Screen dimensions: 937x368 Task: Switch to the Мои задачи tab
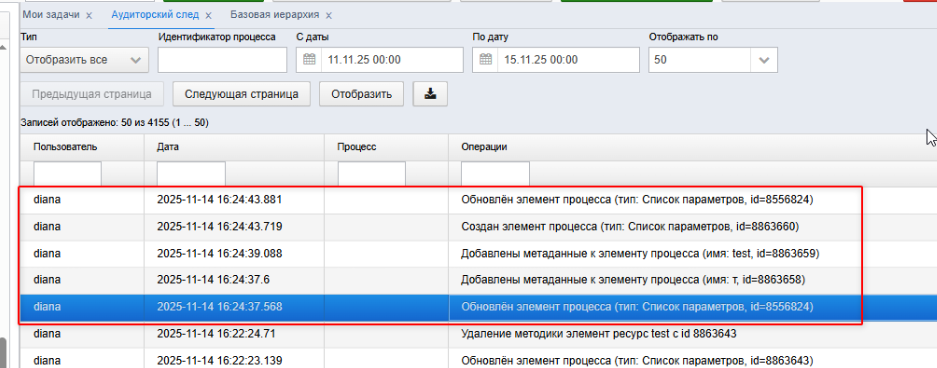pos(51,15)
